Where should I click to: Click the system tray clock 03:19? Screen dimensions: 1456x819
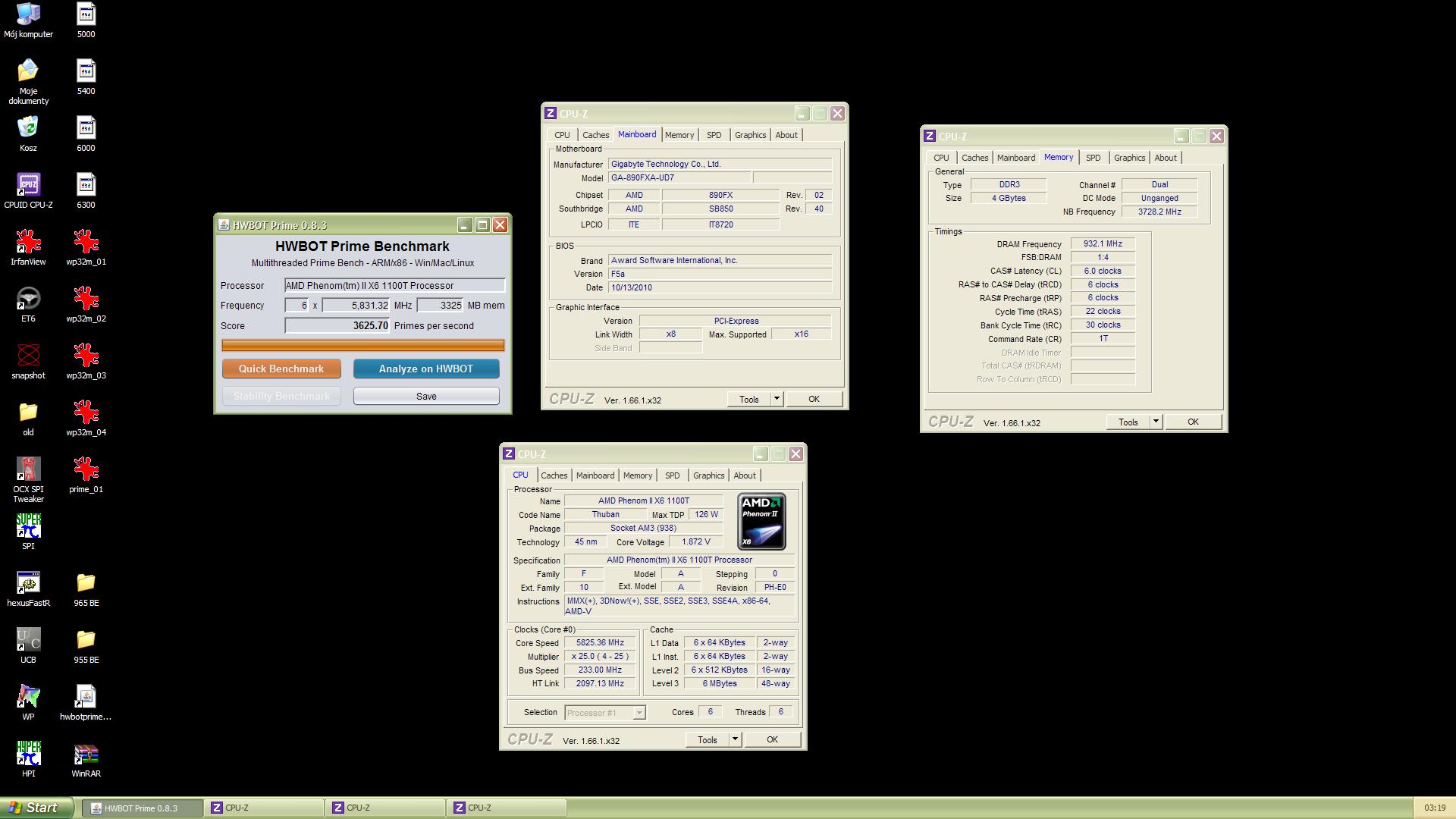tap(1435, 808)
